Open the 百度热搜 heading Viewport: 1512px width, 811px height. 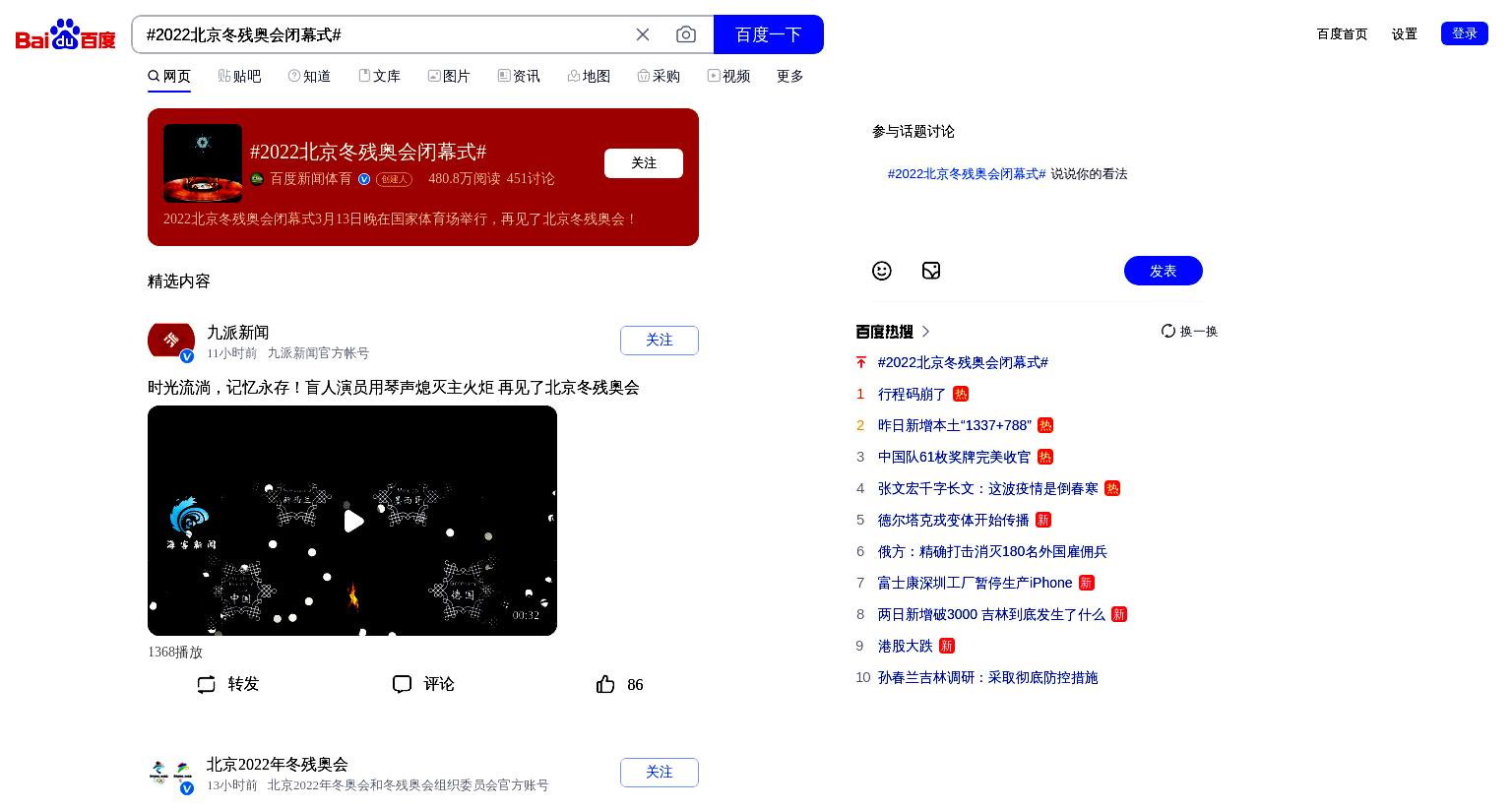tap(885, 332)
